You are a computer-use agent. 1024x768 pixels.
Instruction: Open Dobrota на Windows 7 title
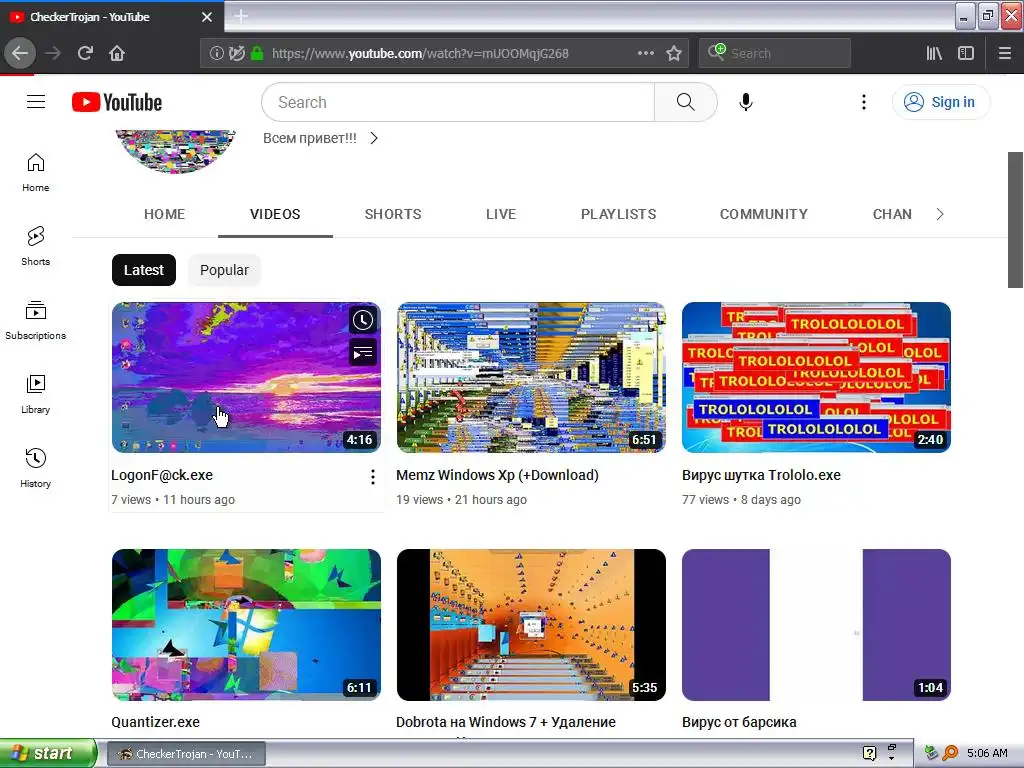click(x=505, y=722)
